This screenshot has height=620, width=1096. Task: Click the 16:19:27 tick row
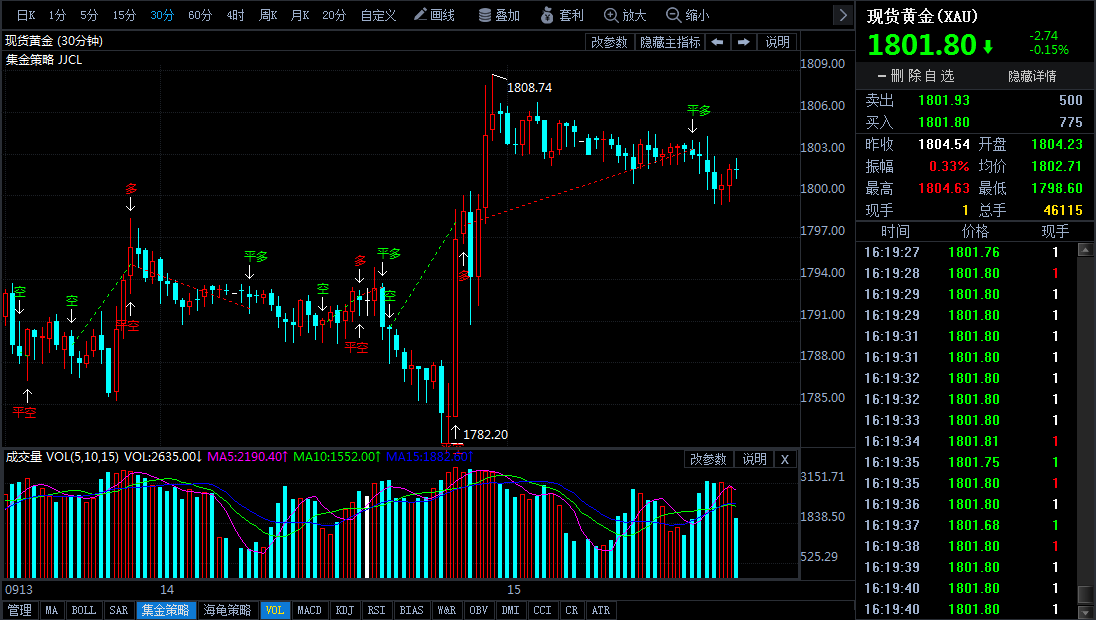tap(966, 252)
